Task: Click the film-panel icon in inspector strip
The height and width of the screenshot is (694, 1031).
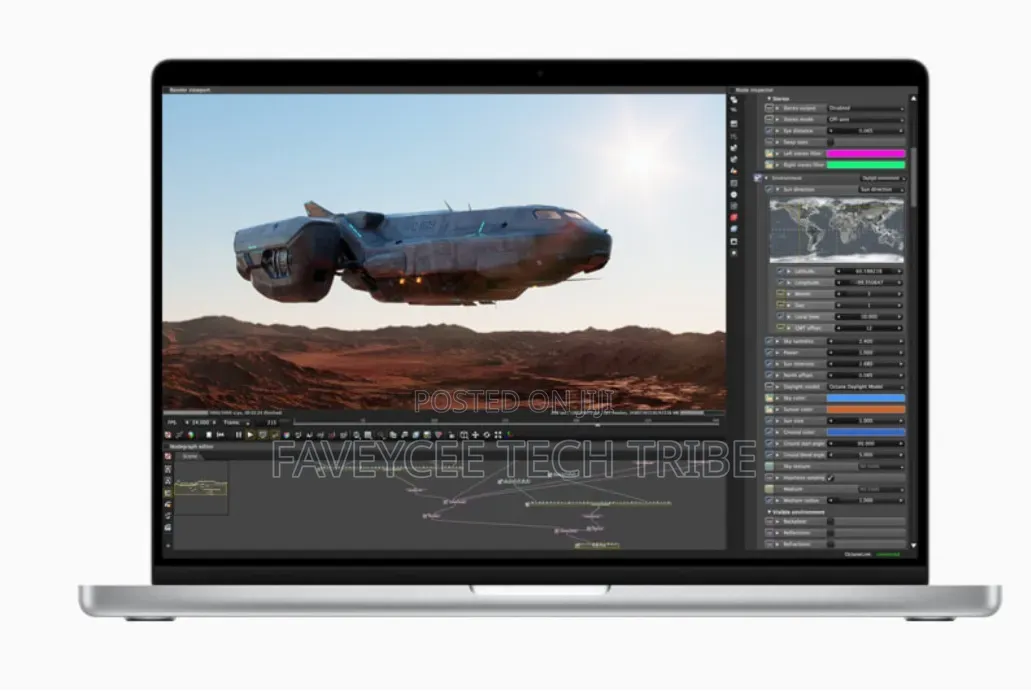Action: tap(734, 124)
